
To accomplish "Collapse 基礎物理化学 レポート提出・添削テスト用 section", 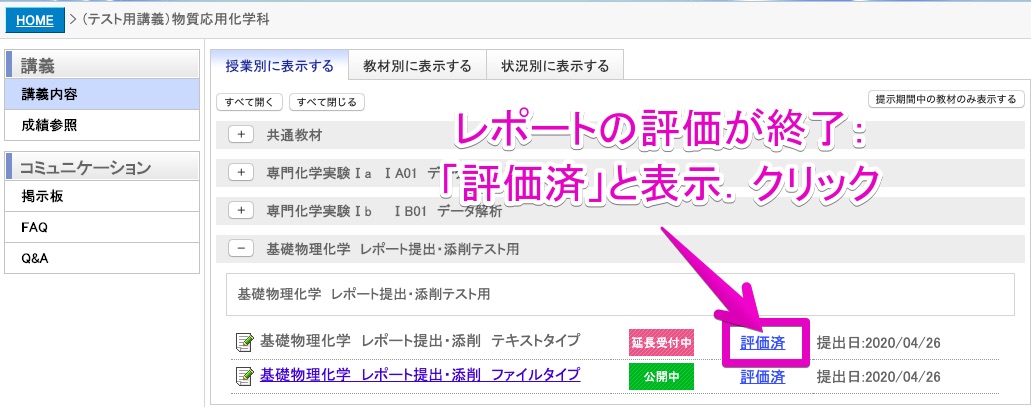I will [x=241, y=249].
